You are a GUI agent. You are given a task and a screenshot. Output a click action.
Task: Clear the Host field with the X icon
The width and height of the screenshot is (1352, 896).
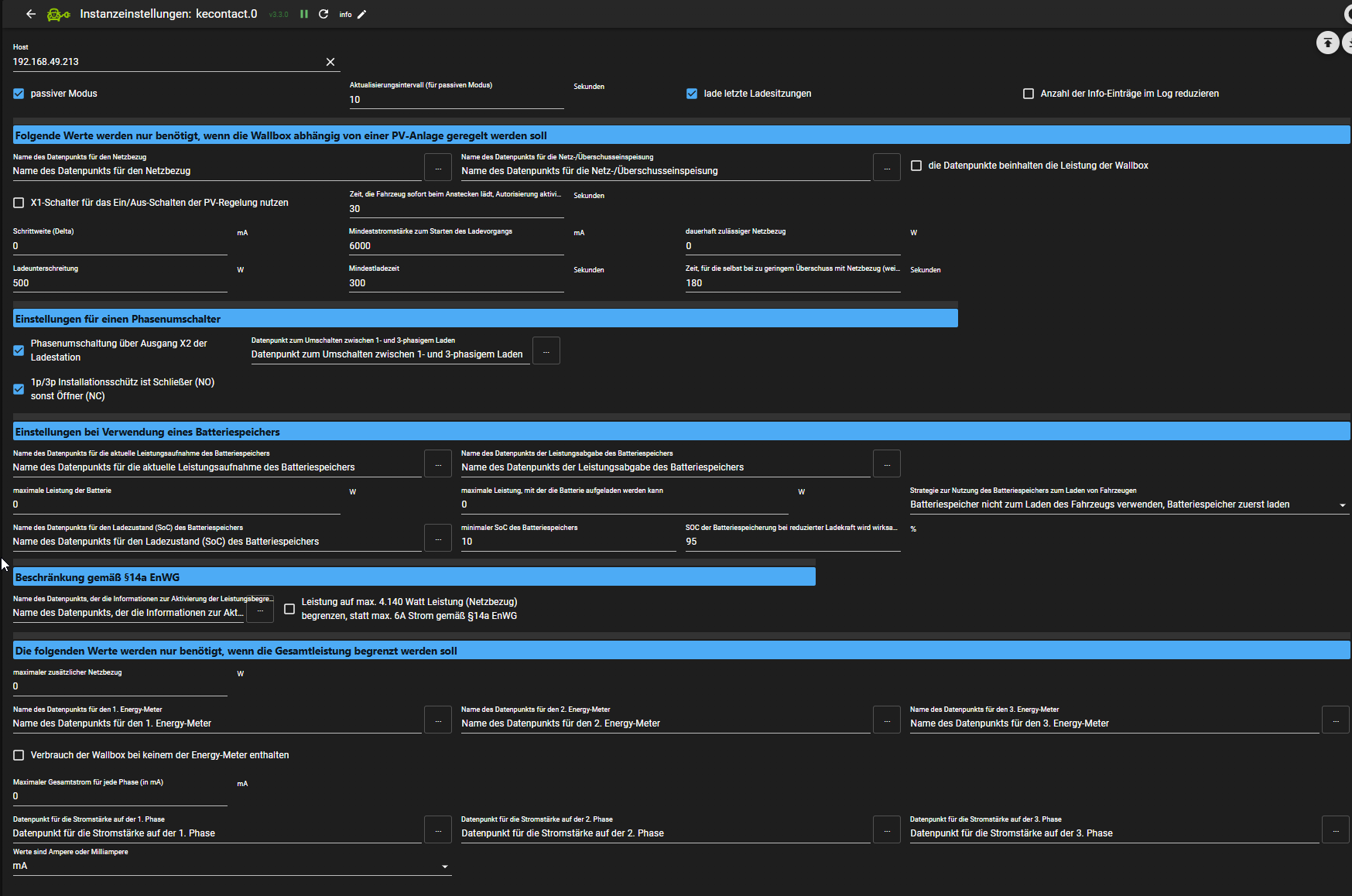[x=330, y=62]
